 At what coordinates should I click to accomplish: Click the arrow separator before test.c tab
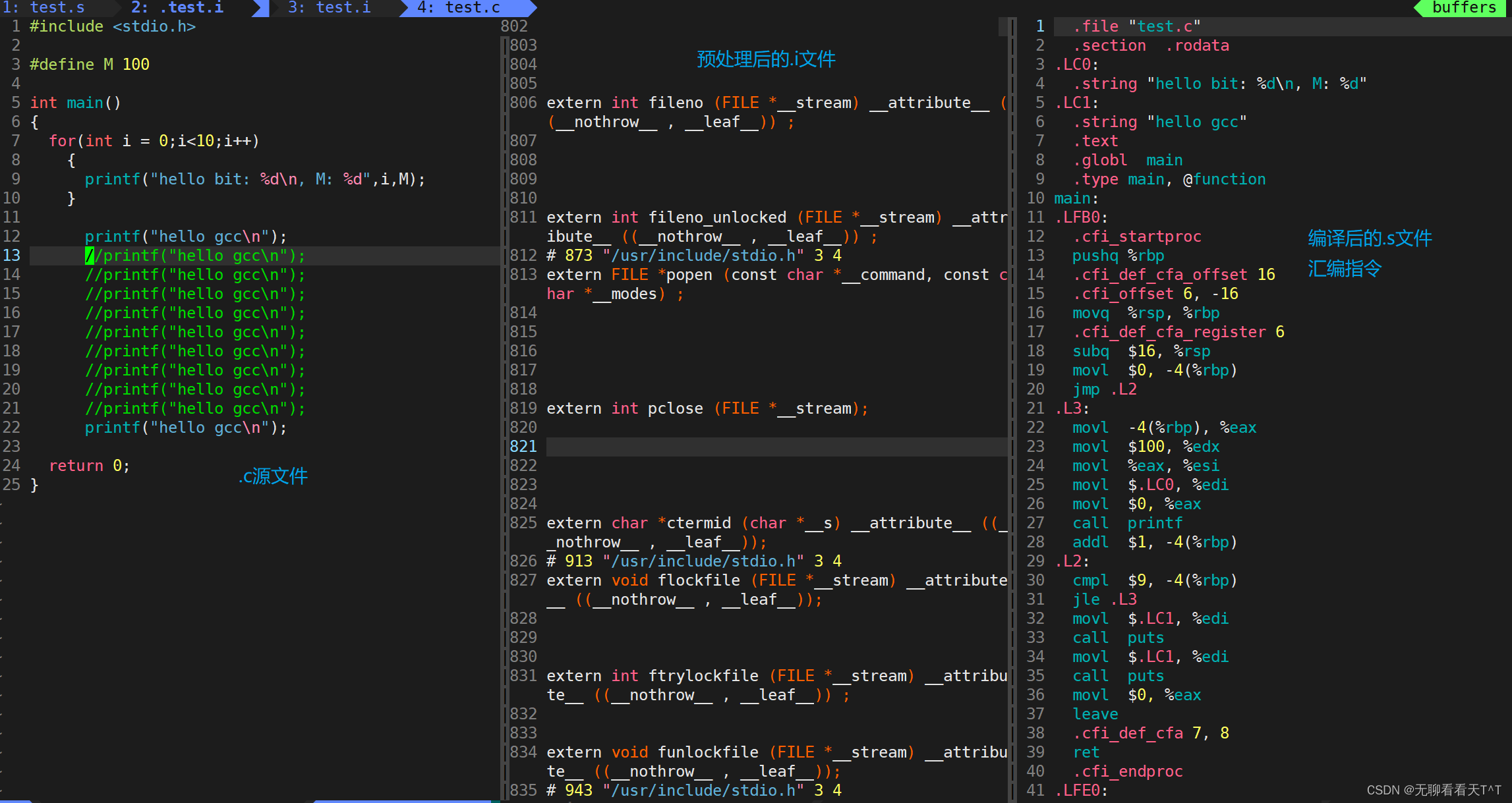click(403, 8)
